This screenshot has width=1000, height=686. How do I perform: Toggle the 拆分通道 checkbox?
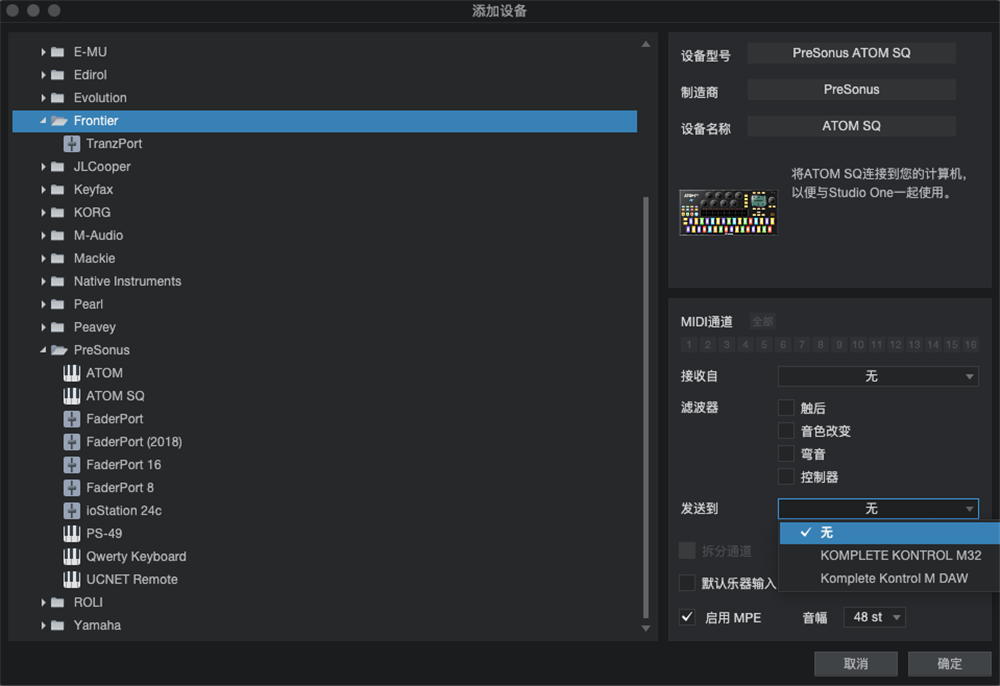click(687, 550)
